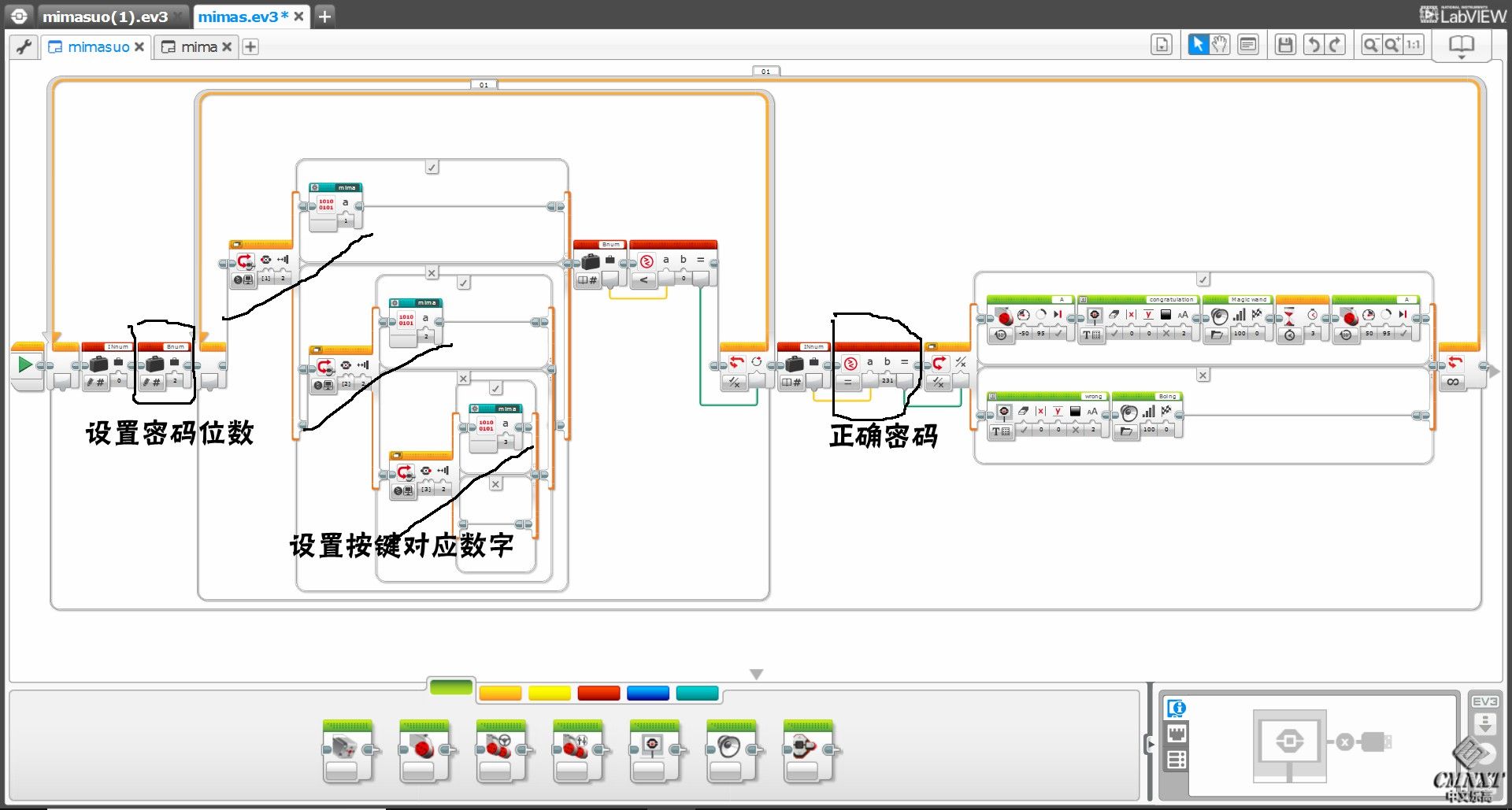Edit the Wait block 3 seconds value

(x=1313, y=334)
